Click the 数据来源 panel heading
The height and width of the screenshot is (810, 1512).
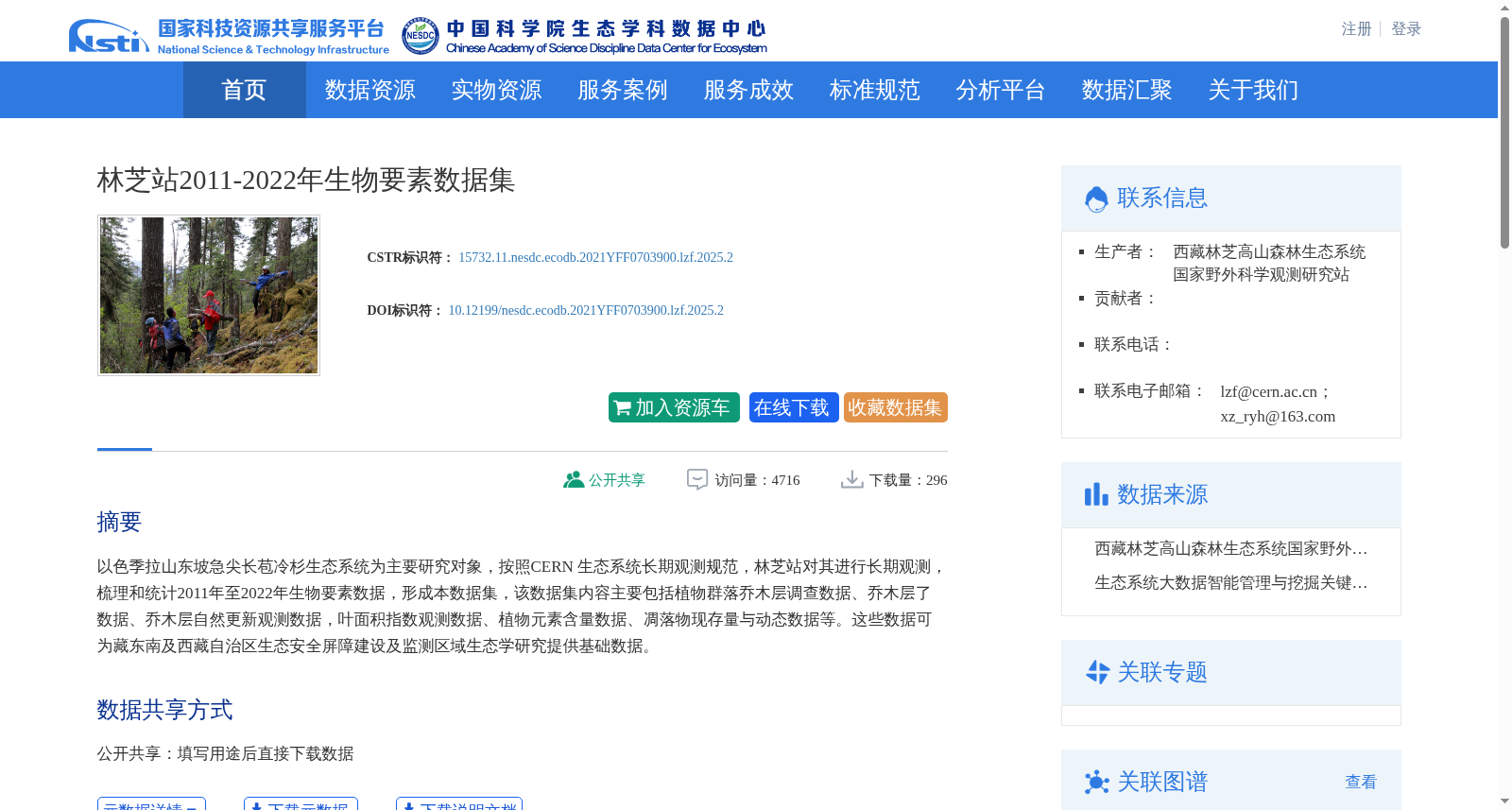point(1162,494)
